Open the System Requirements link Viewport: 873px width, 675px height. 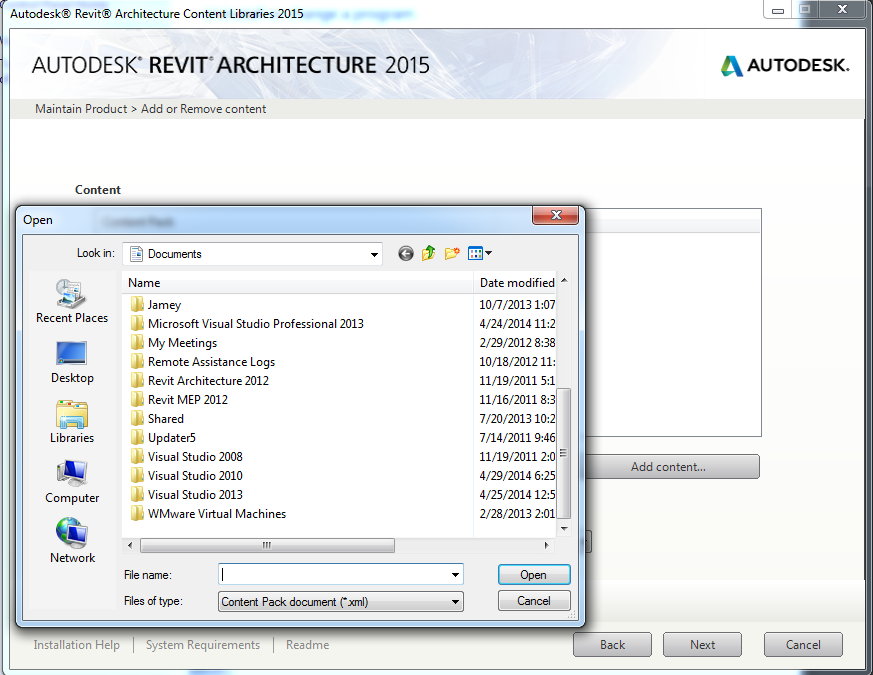pyautogui.click(x=203, y=645)
